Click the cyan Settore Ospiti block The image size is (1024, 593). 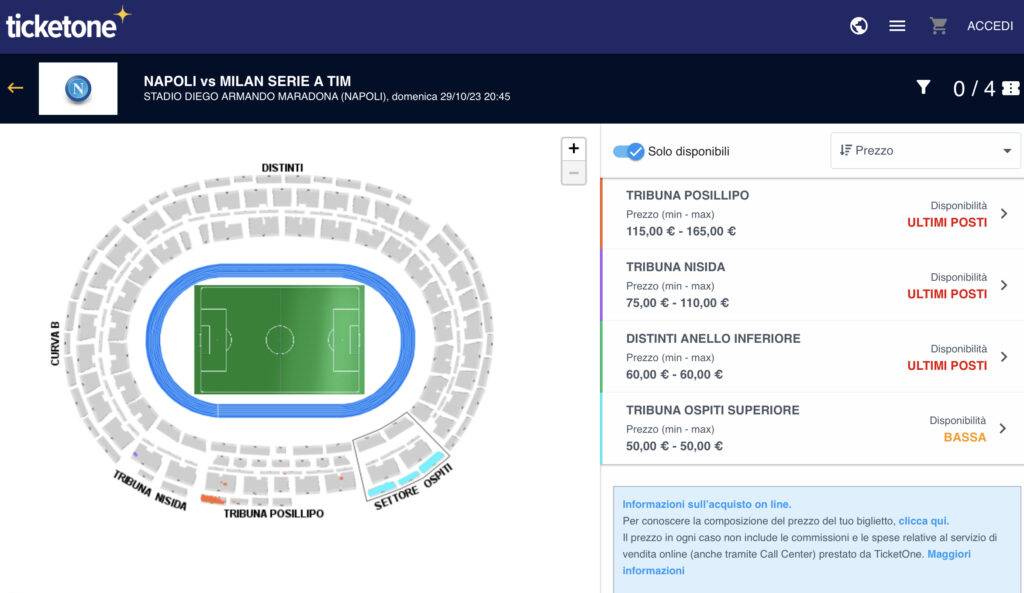click(432, 463)
